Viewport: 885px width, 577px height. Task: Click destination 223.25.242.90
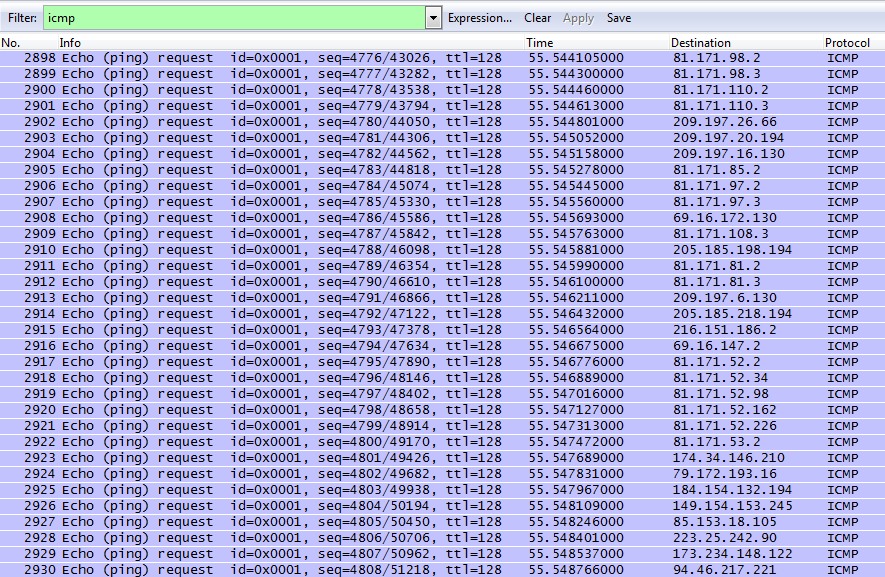pos(725,538)
